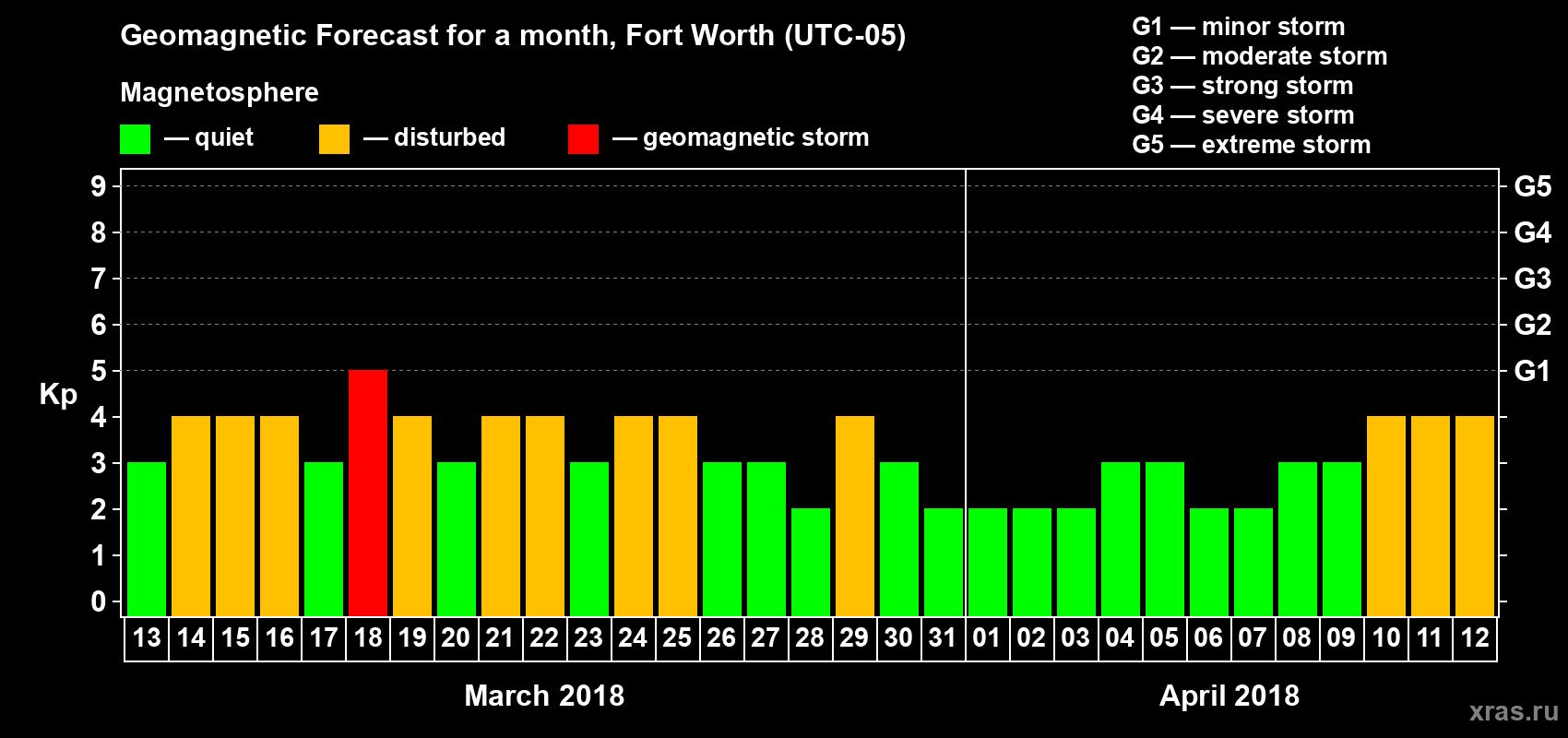Image resolution: width=1568 pixels, height=738 pixels.
Task: Select the green bar for April 01
Action: tap(988, 563)
